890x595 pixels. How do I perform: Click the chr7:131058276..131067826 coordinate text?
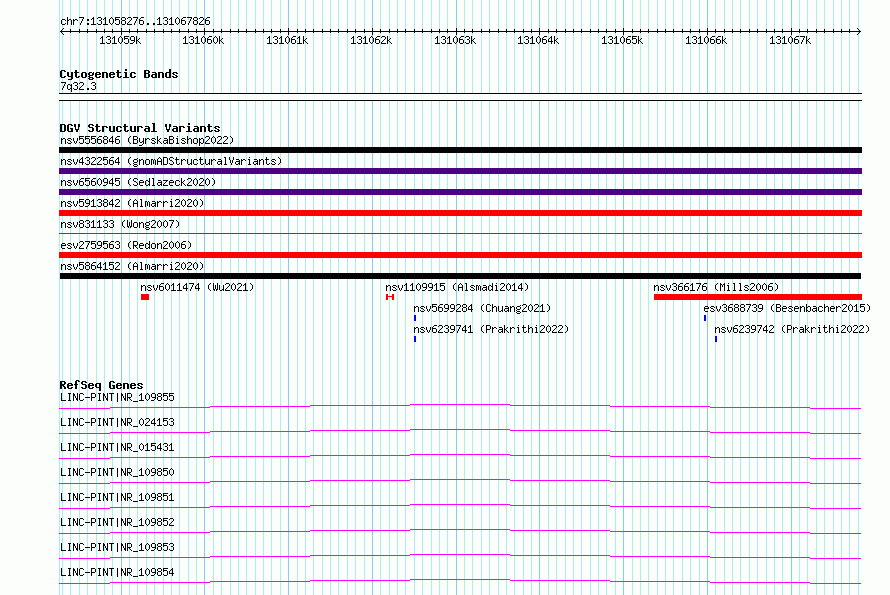135,21
